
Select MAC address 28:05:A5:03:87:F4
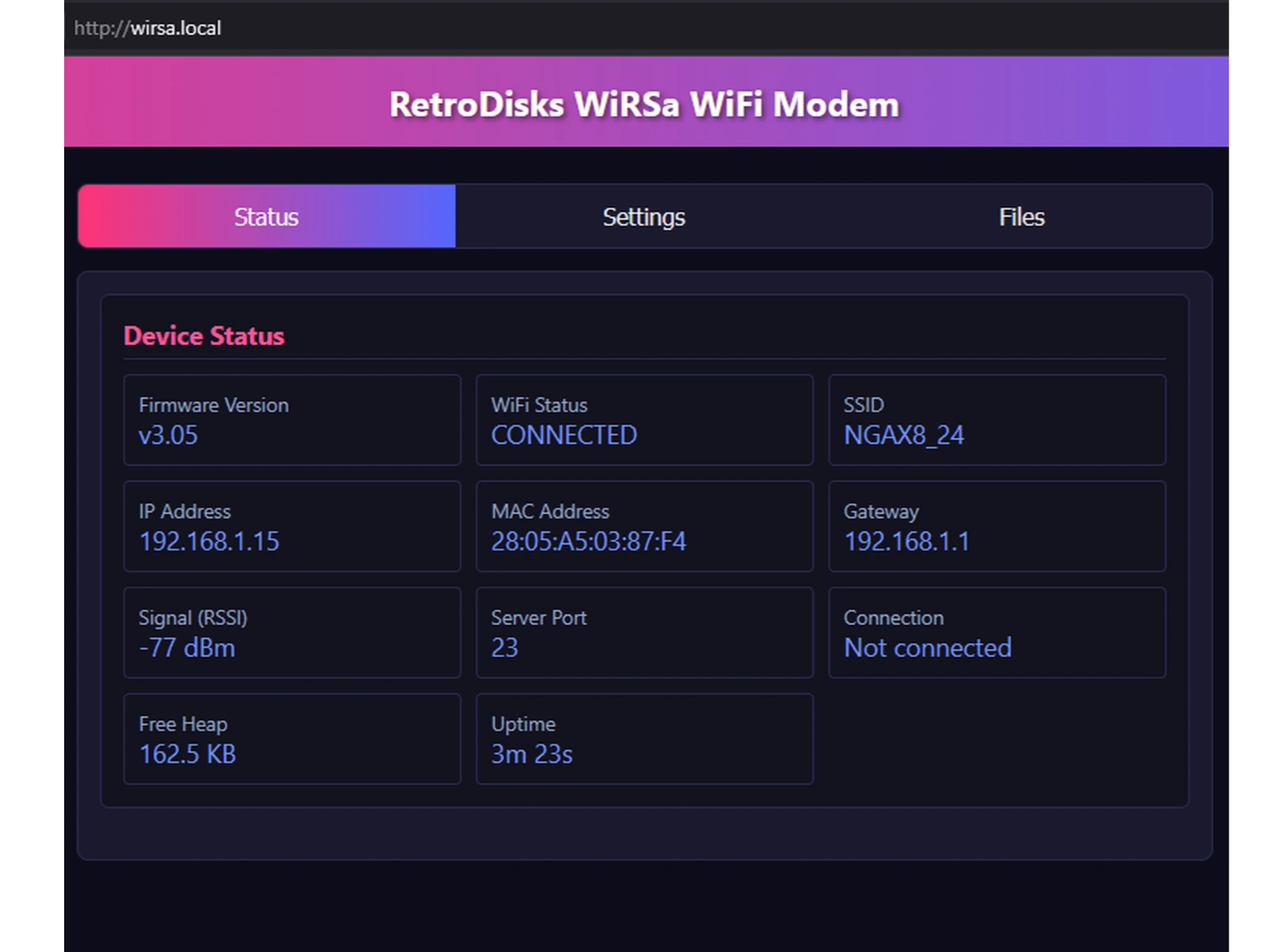tap(589, 541)
